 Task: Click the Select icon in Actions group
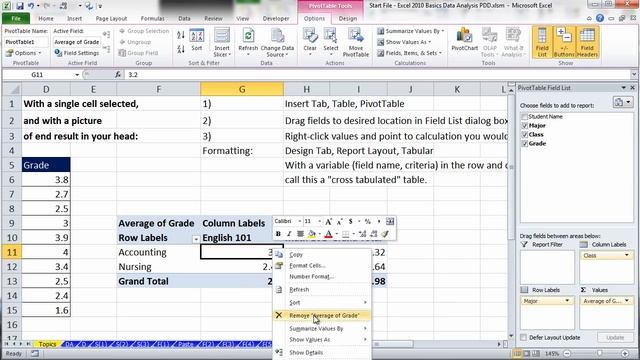coord(331,36)
